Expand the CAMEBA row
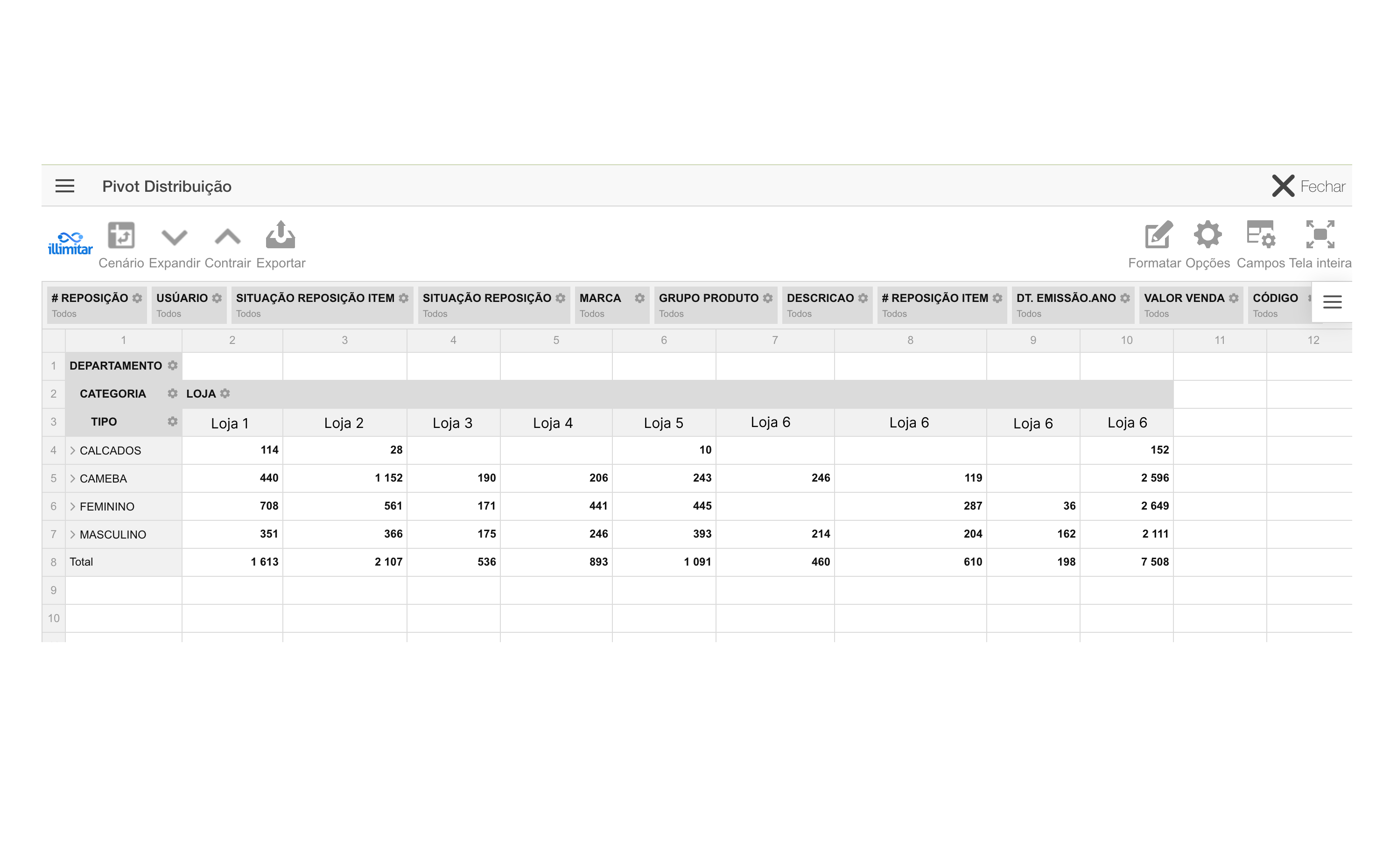The height and width of the screenshot is (868, 1383). click(x=73, y=479)
